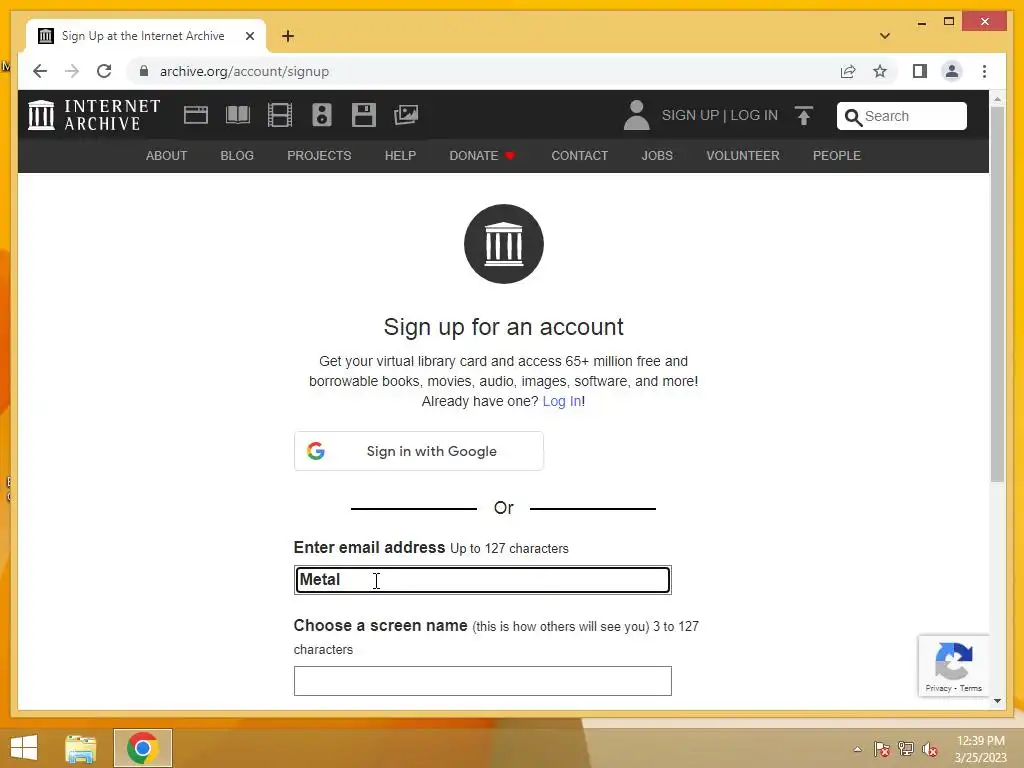Open the Web (Wayback) media icon
This screenshot has height=768, width=1024.
pos(196,115)
